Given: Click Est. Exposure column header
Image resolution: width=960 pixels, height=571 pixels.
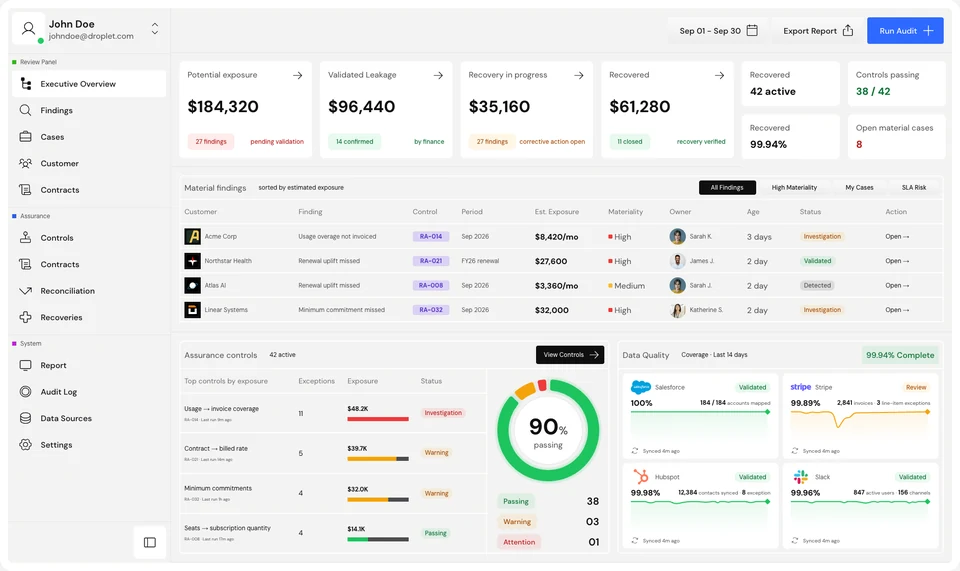Looking at the screenshot, I should coord(557,212).
